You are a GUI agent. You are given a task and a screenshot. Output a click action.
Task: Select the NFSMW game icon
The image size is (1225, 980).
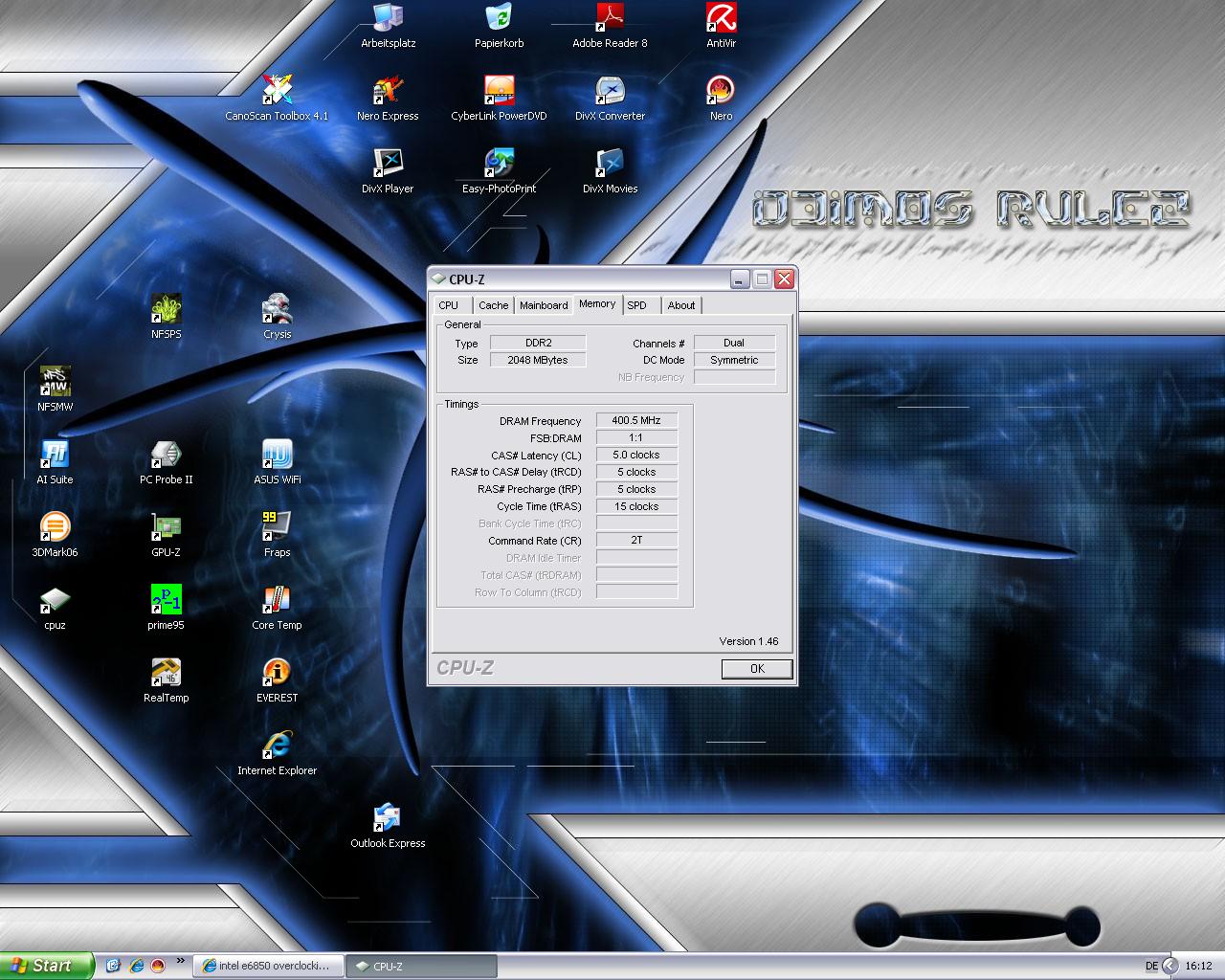pyautogui.click(x=55, y=389)
